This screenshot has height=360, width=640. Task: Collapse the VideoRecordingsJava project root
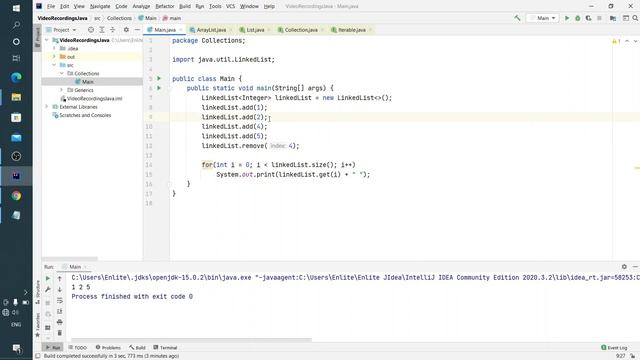coord(47,40)
